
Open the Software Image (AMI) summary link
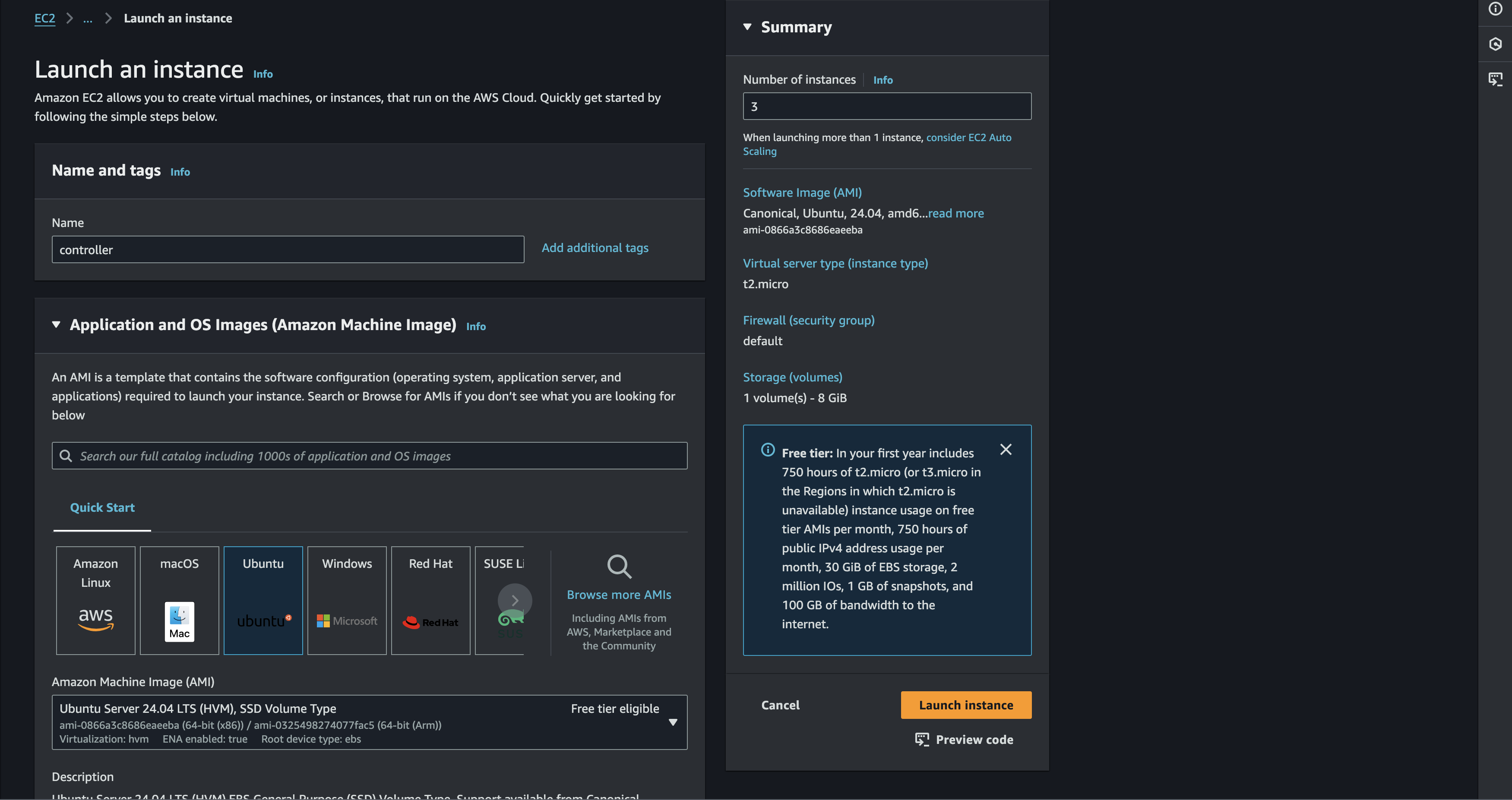tap(802, 192)
